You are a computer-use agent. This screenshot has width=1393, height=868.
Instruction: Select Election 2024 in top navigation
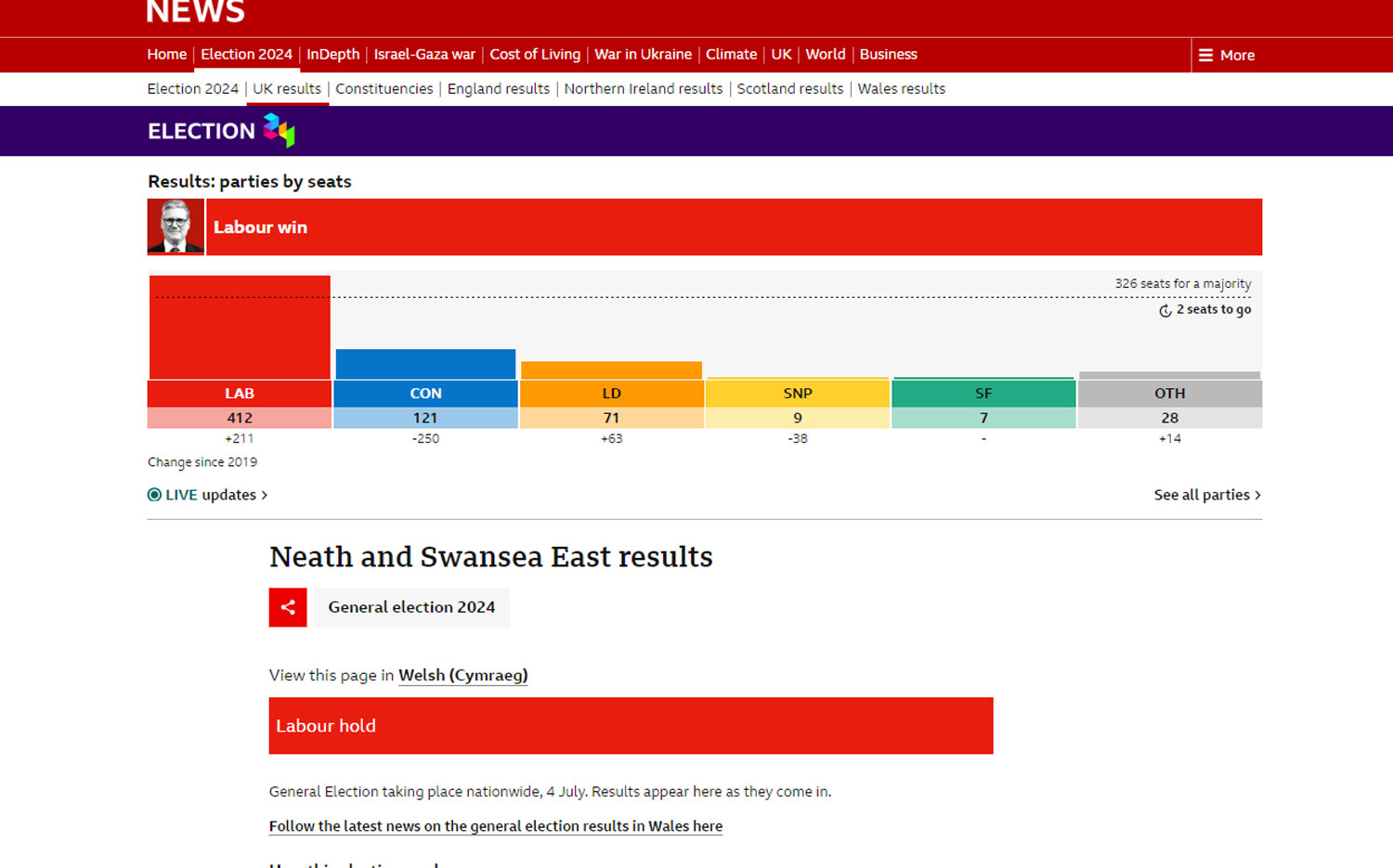246,54
